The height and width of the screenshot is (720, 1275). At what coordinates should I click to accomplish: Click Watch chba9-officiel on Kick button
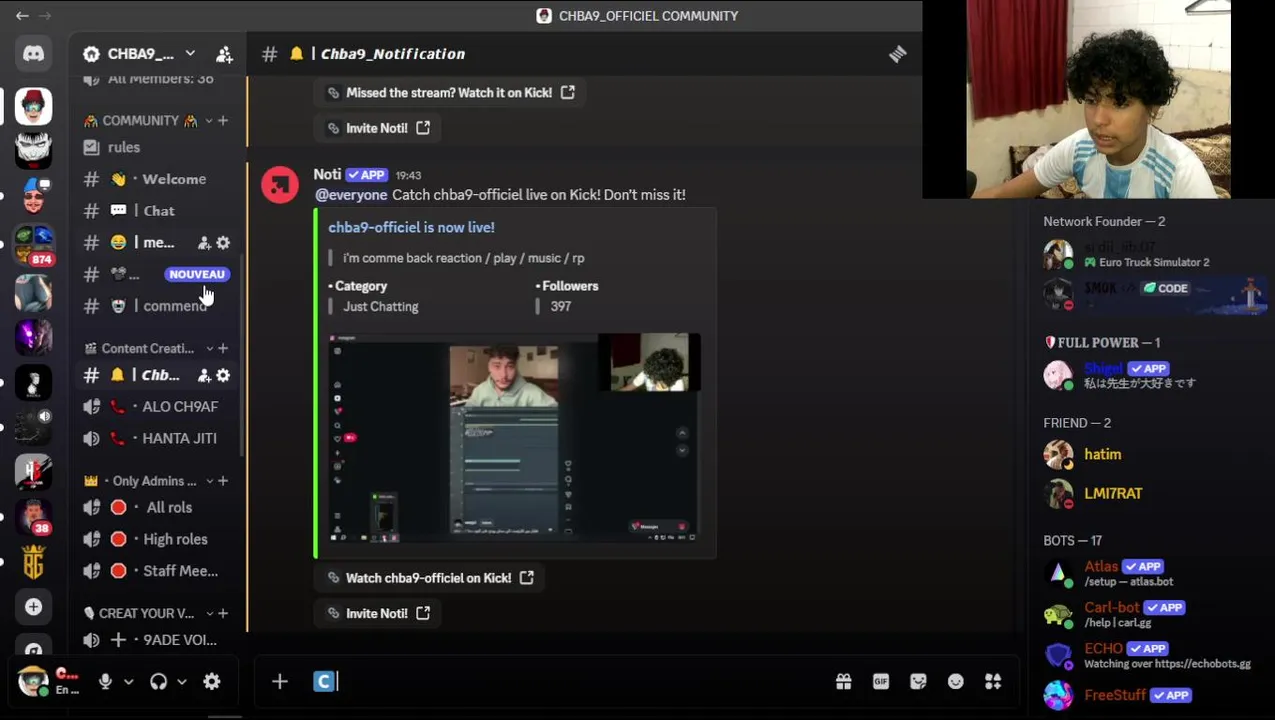[x=430, y=578]
